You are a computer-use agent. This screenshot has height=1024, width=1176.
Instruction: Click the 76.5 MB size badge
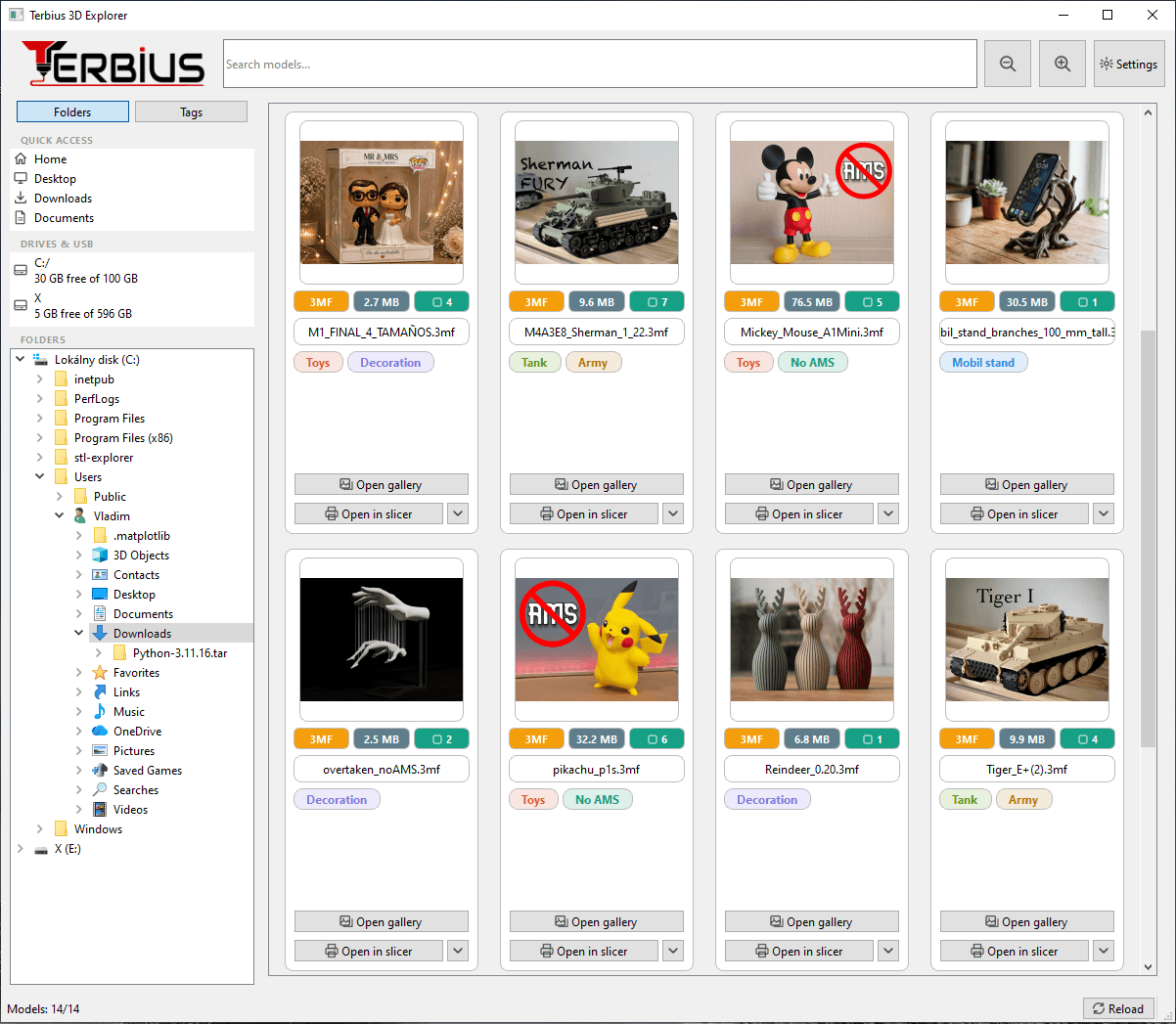point(812,302)
